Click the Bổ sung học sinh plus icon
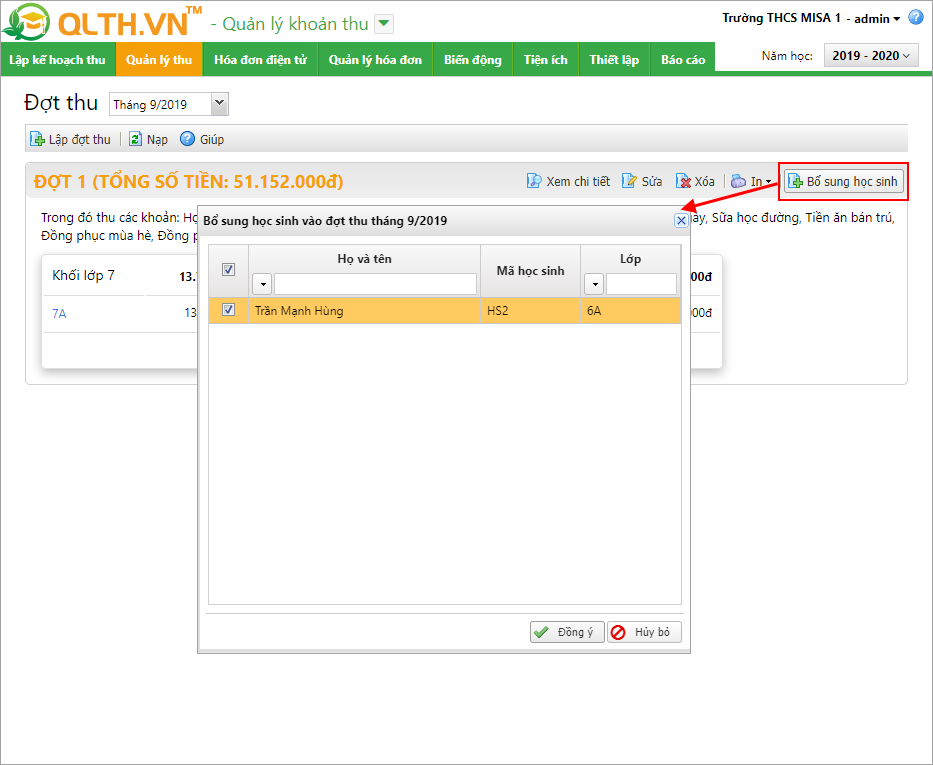933x765 pixels. coord(796,181)
